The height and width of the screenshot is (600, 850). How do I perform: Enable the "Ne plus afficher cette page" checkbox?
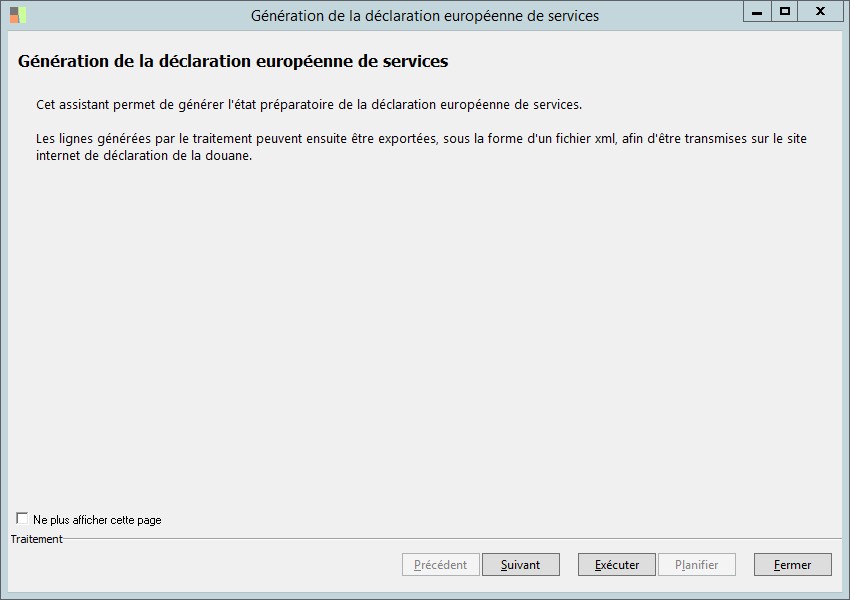click(22, 519)
